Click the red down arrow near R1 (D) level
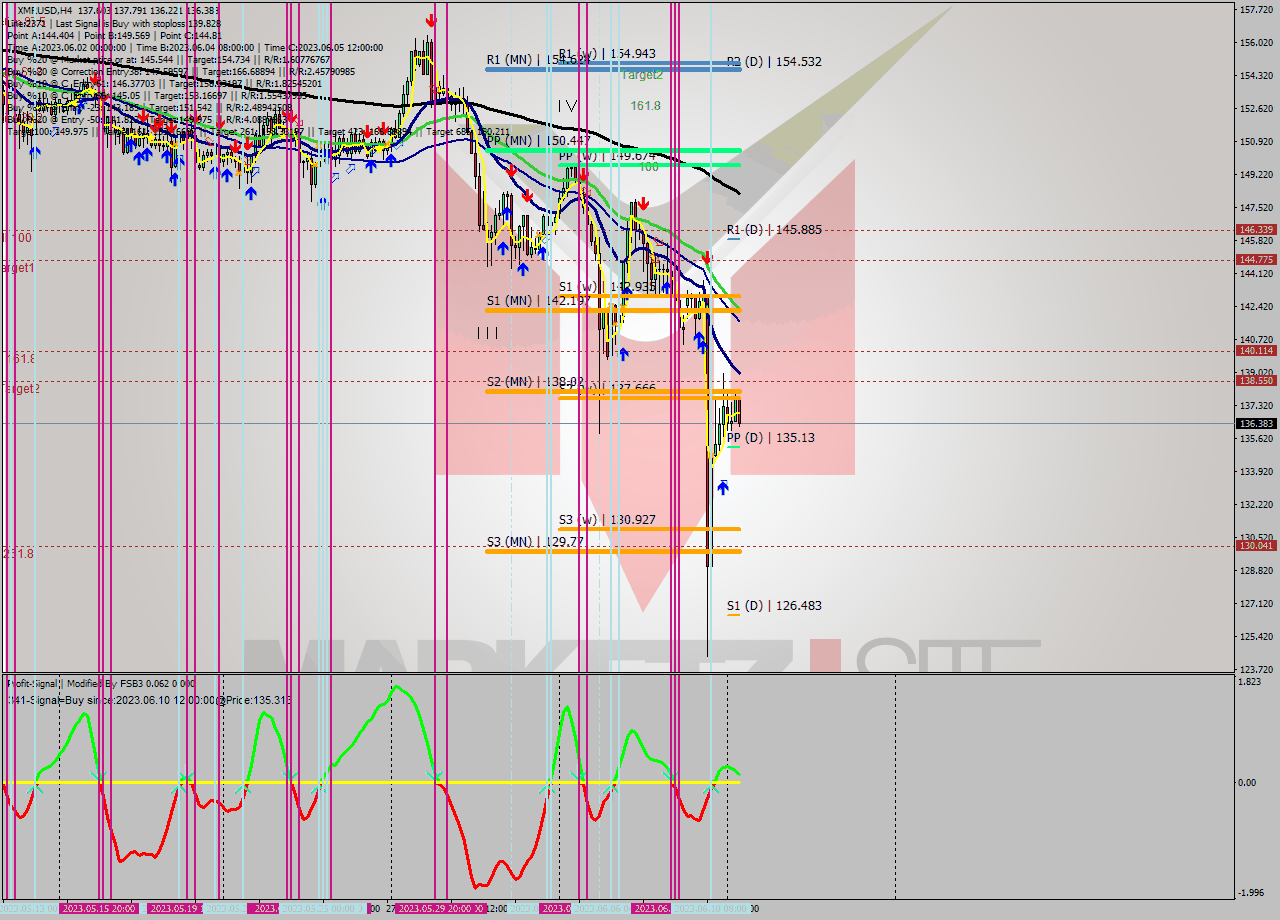This screenshot has height=920, width=1280. (706, 257)
